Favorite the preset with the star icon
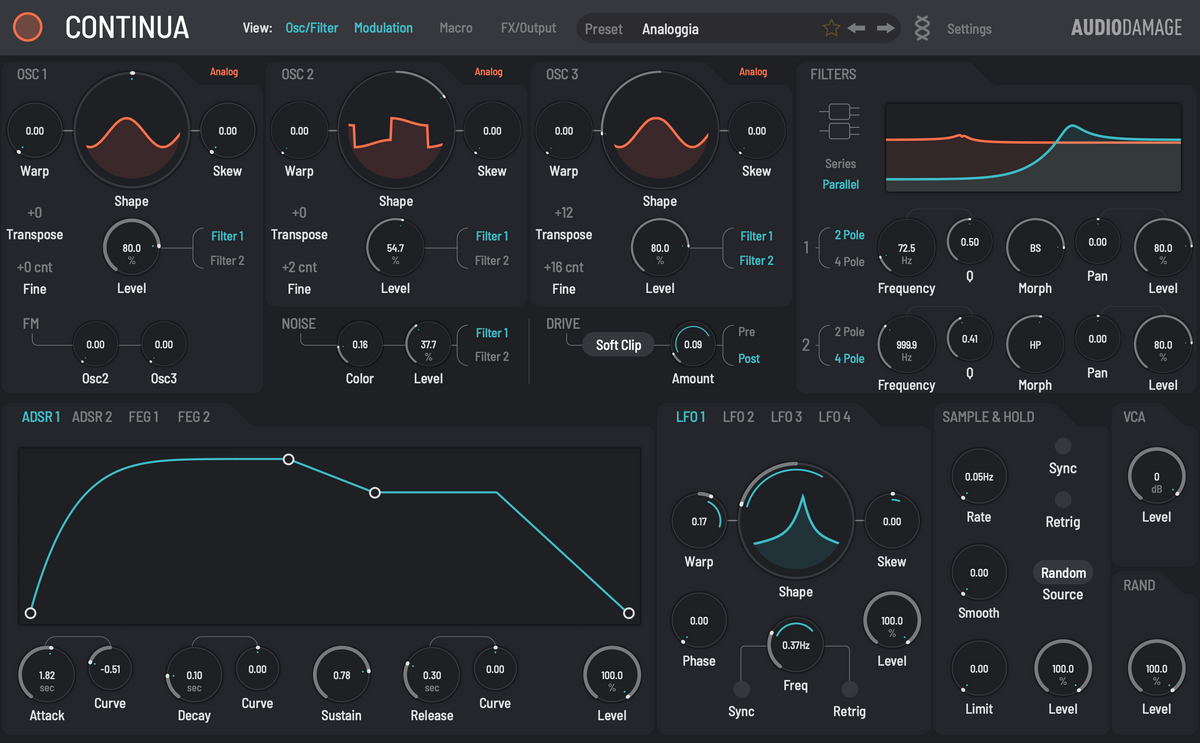This screenshot has width=1200, height=743. [x=831, y=28]
